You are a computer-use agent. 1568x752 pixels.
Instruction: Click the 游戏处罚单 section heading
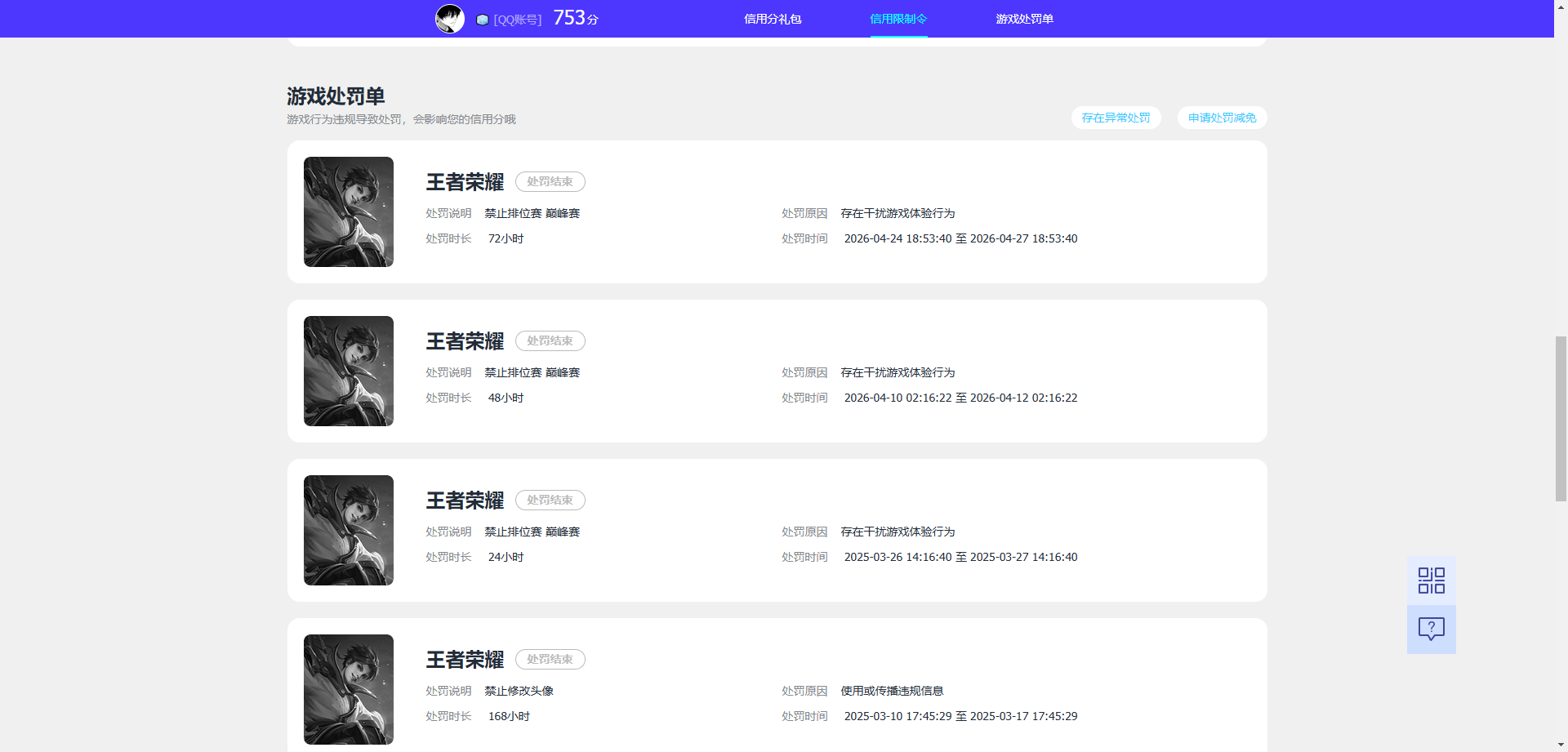pos(336,96)
